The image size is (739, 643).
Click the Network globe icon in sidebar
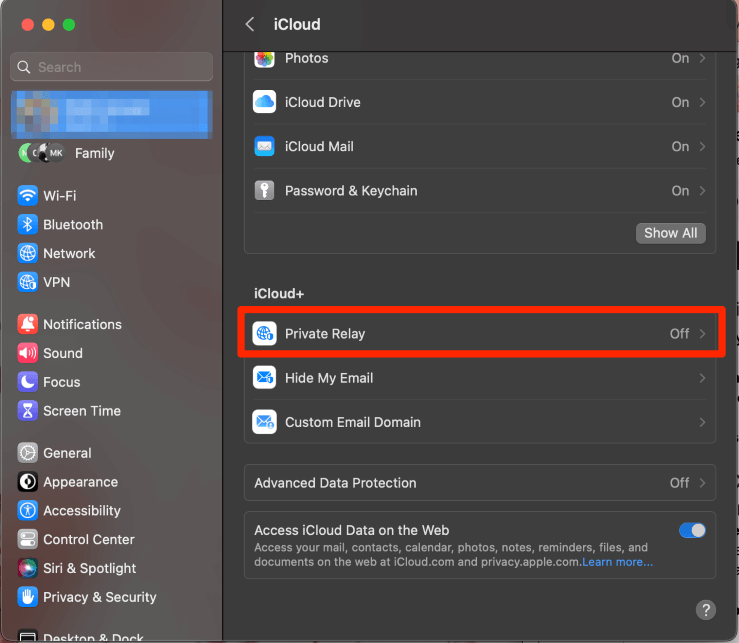pyautogui.click(x=28, y=253)
